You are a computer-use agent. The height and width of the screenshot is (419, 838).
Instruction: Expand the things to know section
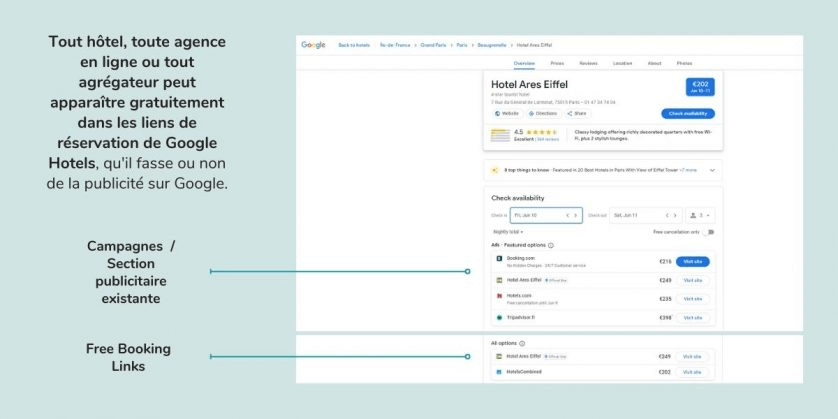pyautogui.click(x=712, y=171)
